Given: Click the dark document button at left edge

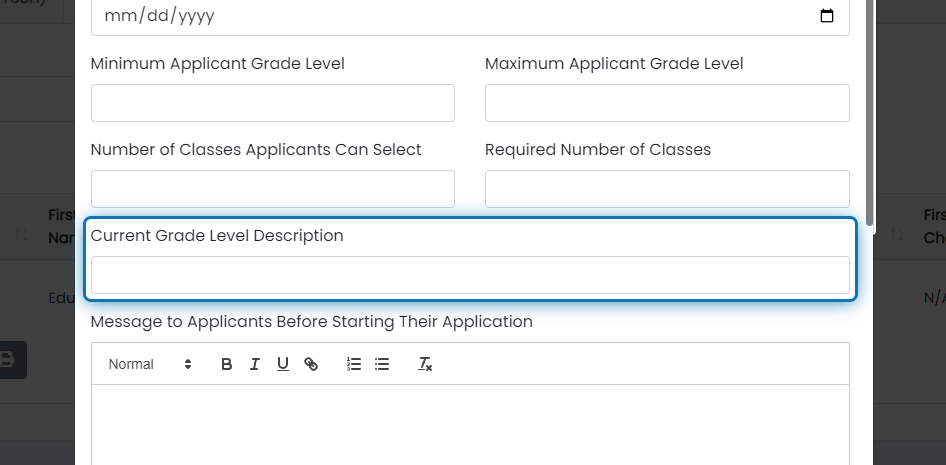Looking at the screenshot, I should [x=9, y=360].
